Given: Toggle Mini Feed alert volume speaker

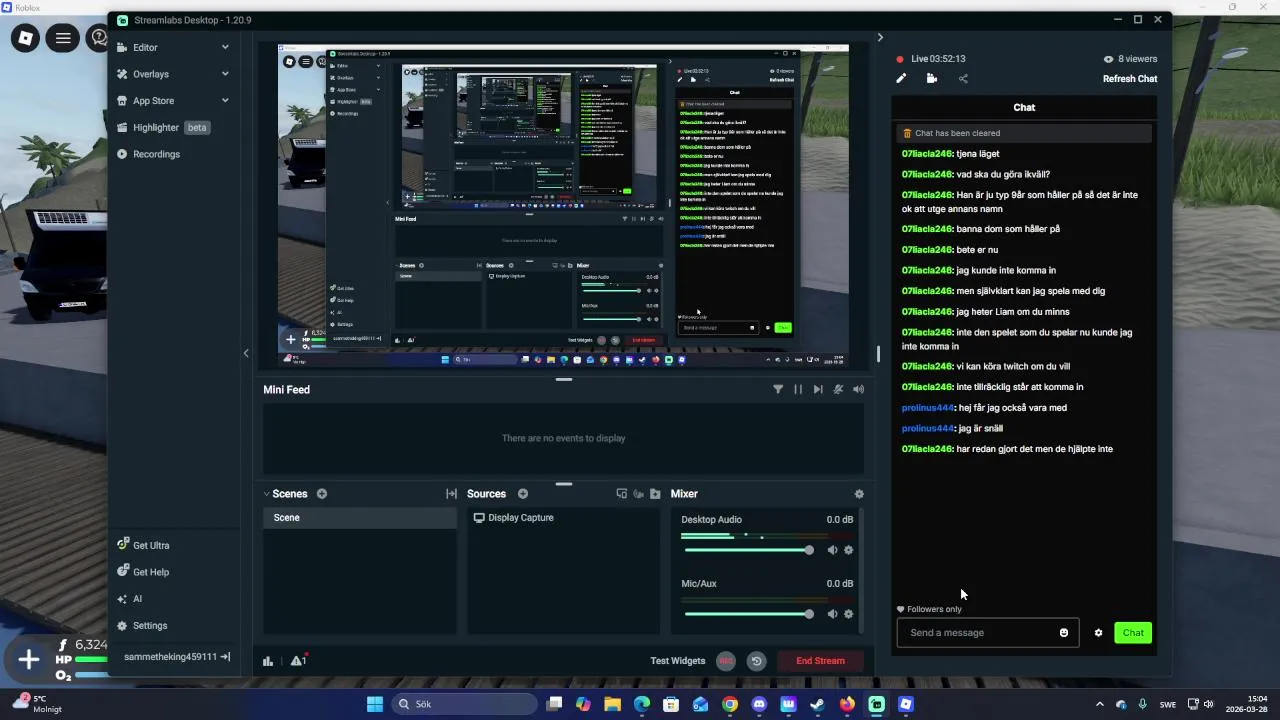Looking at the screenshot, I should [858, 389].
